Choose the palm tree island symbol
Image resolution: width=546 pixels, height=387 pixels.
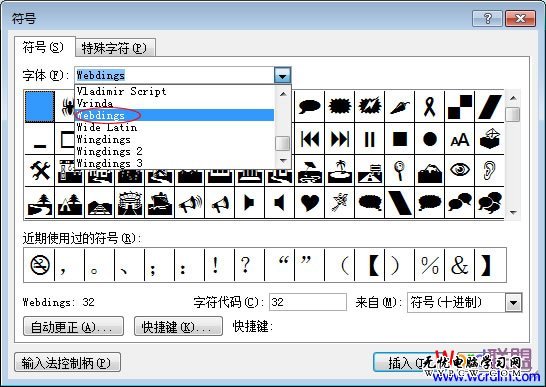[340, 171]
